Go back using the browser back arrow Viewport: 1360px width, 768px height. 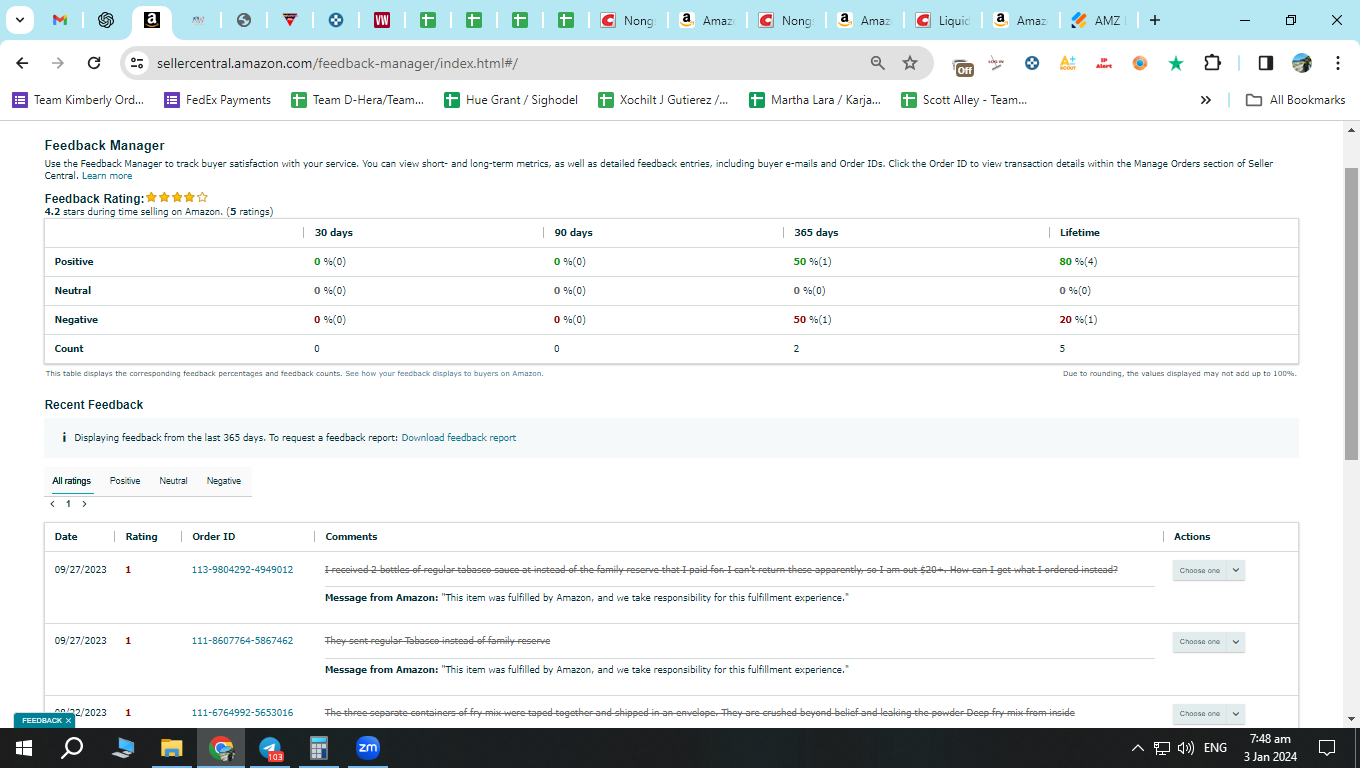pyautogui.click(x=22, y=63)
